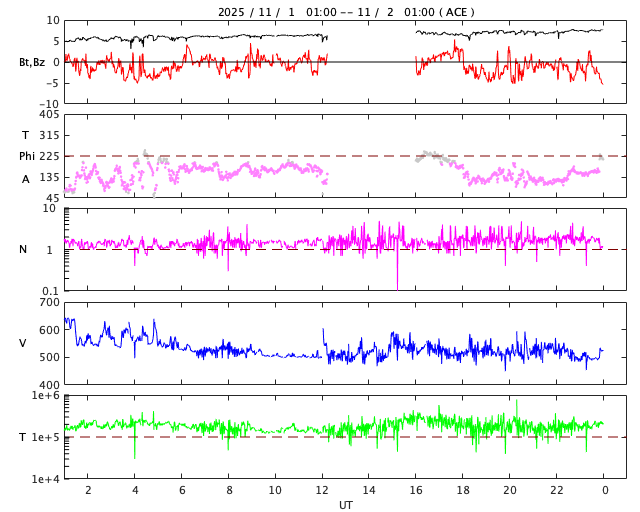
Task: Click the A label beside the angle panel
Action: coord(26,179)
